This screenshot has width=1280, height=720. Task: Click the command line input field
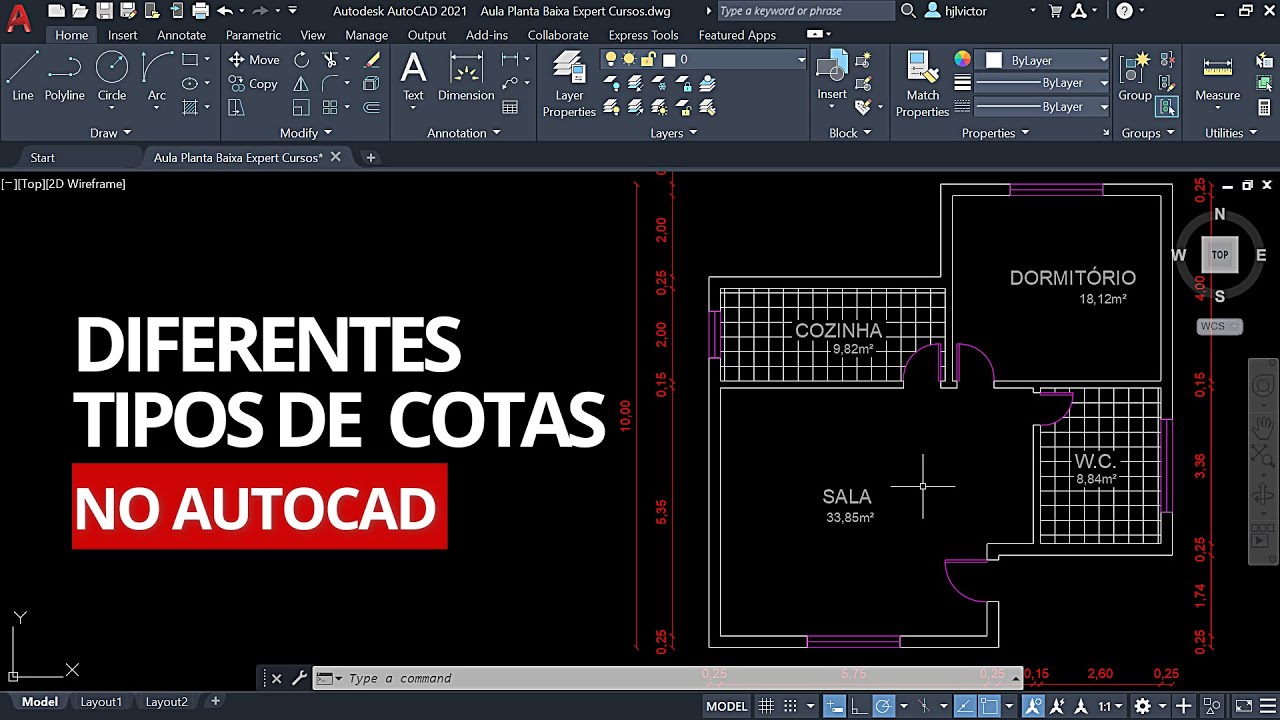670,678
